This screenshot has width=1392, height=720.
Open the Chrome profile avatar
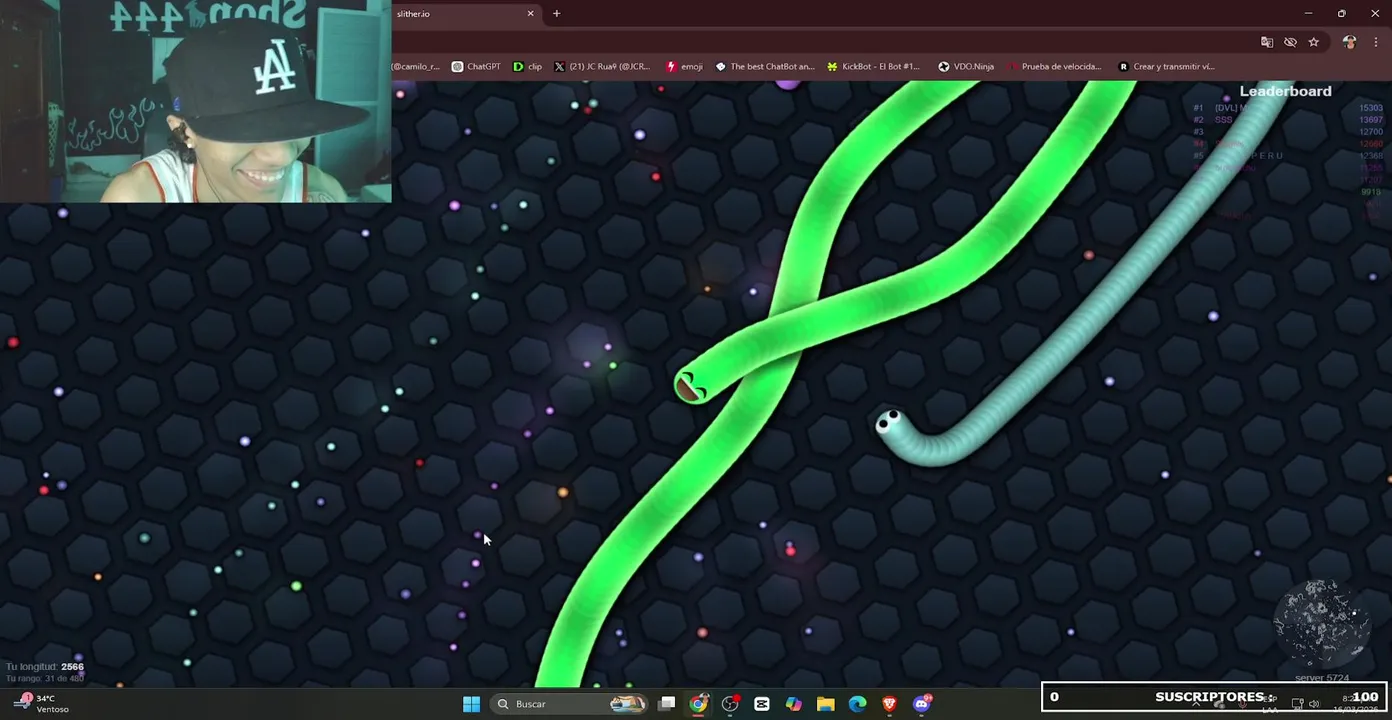click(x=1349, y=42)
